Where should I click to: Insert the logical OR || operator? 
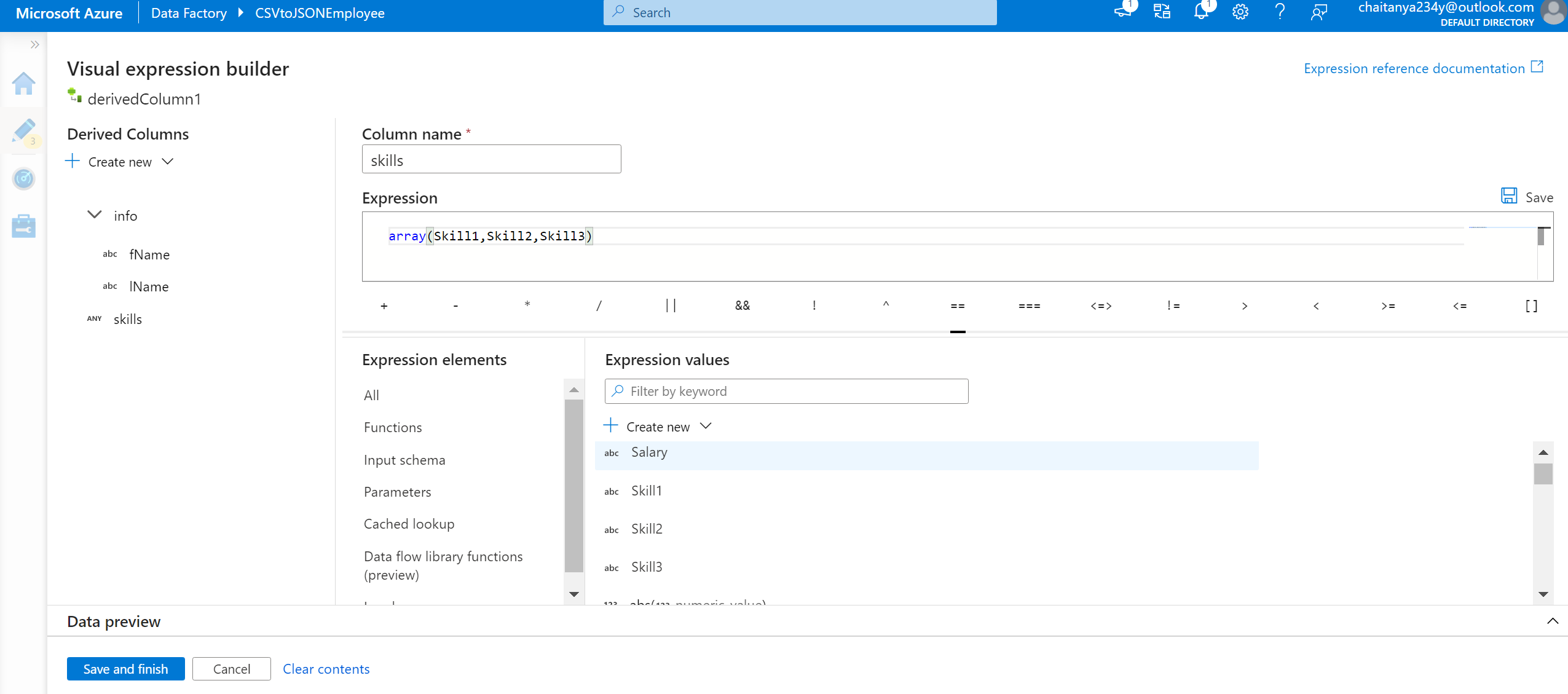coord(671,306)
